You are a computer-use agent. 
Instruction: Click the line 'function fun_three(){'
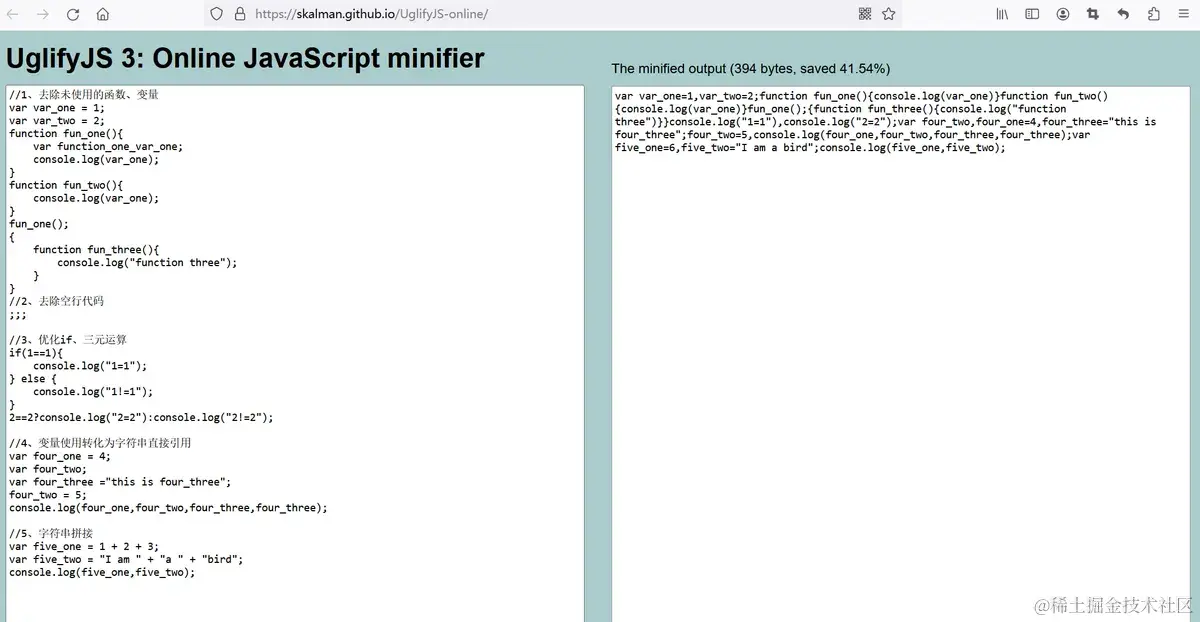click(x=96, y=250)
